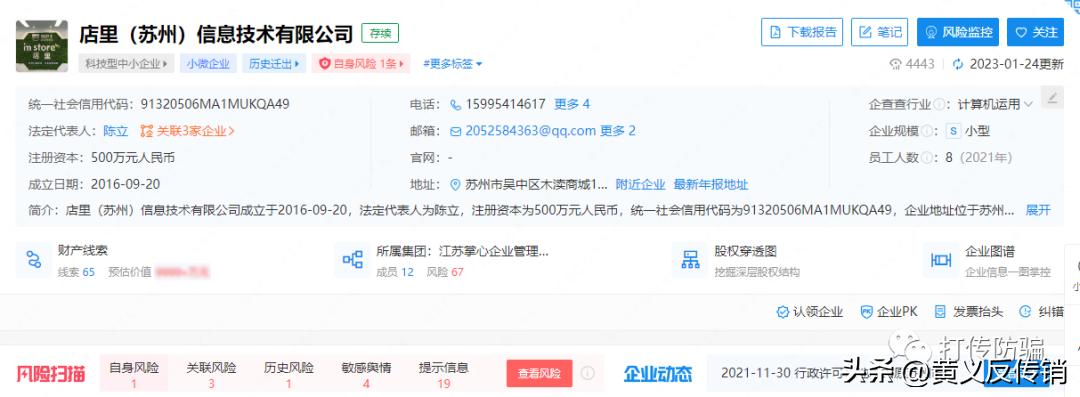The height and width of the screenshot is (397, 1080).
Task: Select the 提示信息 19 tab
Action: point(444,375)
